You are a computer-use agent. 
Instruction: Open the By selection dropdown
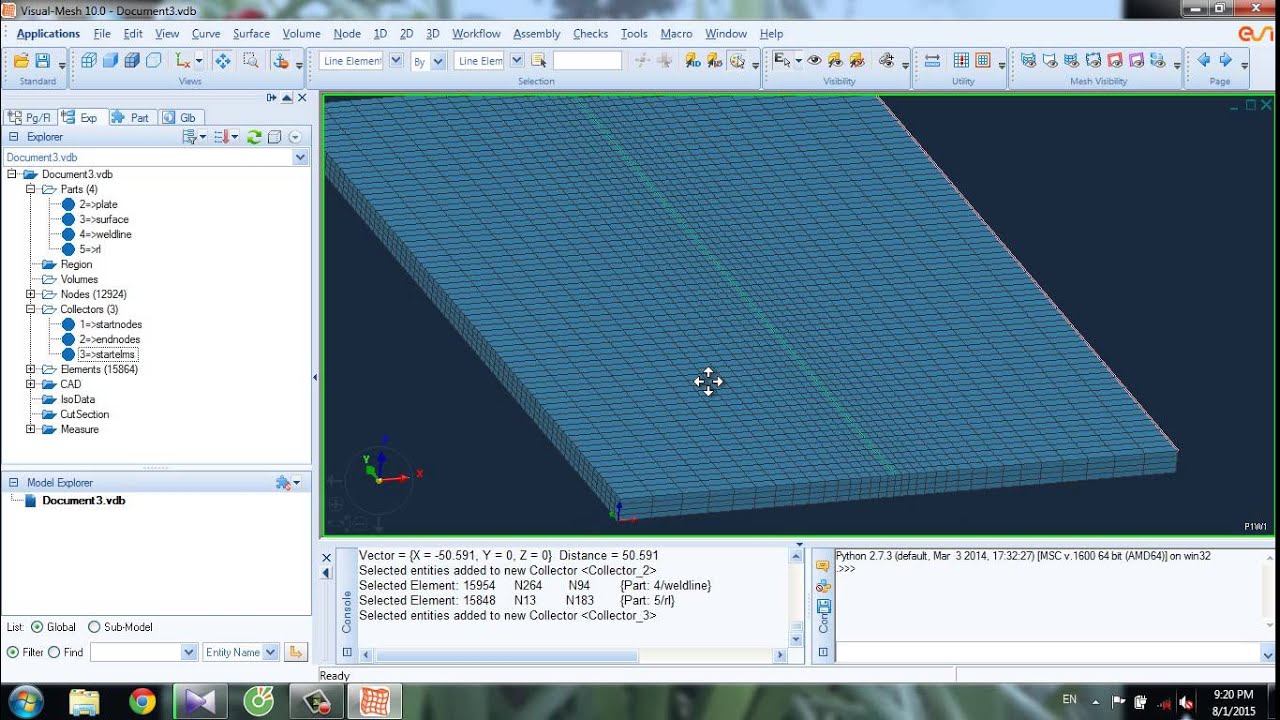pyautogui.click(x=438, y=61)
